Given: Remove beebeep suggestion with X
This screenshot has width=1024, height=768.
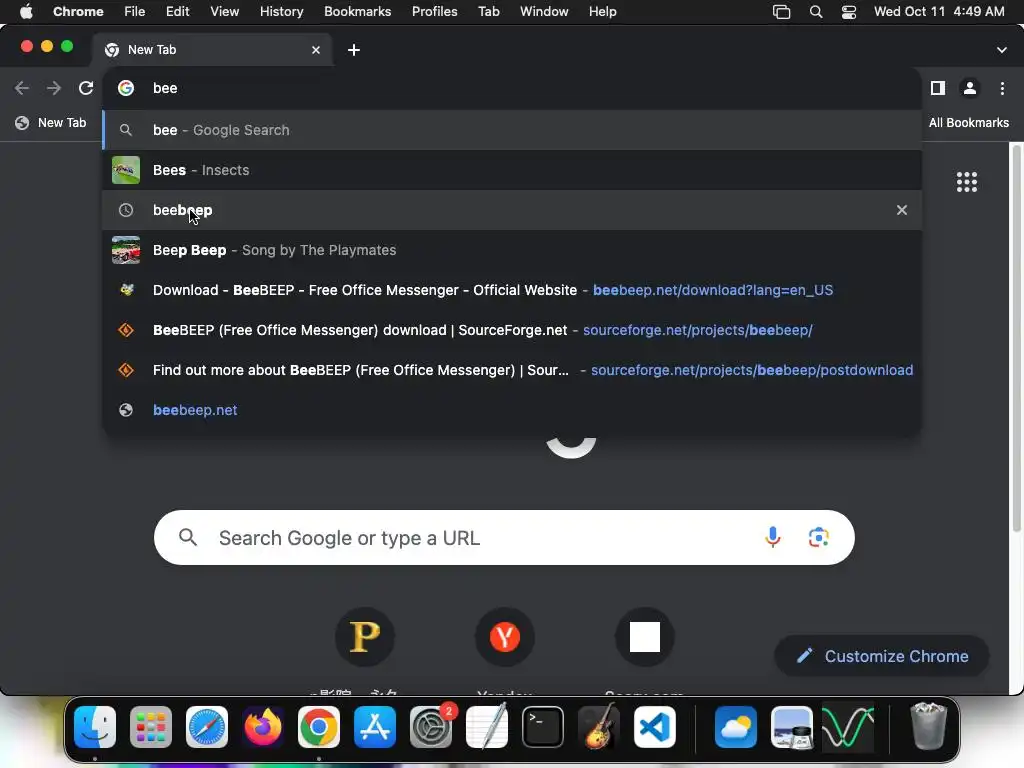Looking at the screenshot, I should click(902, 210).
